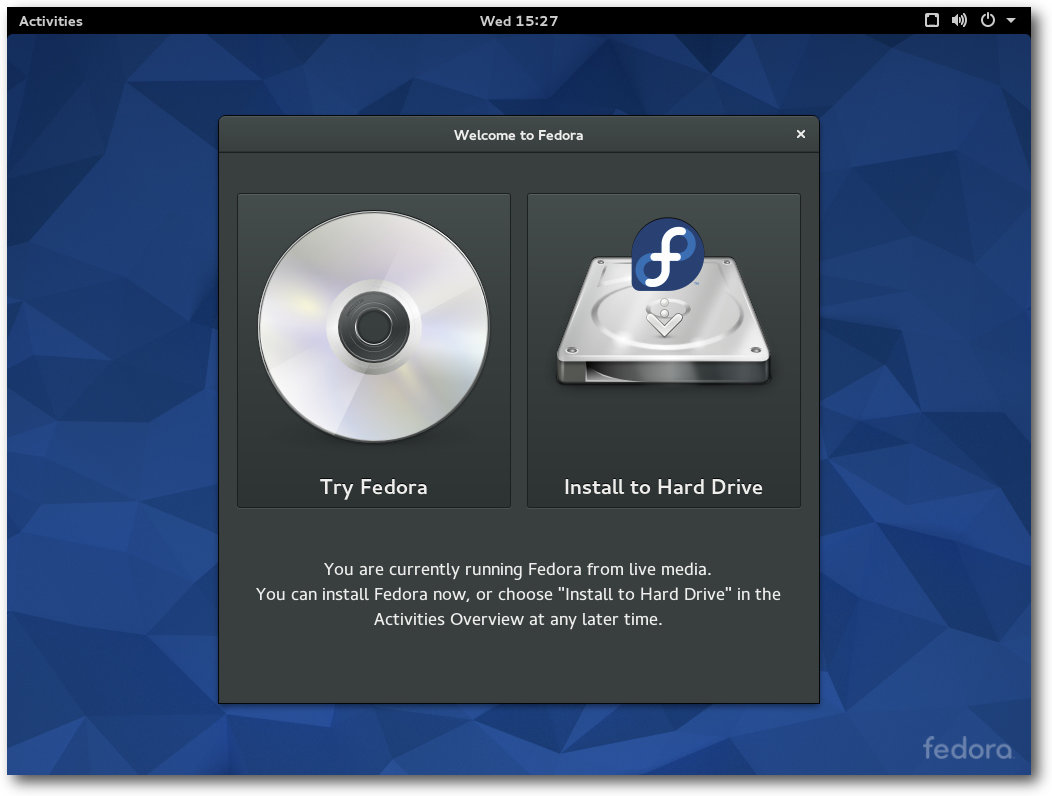Click the line mentioning live media
Image resolution: width=1052 pixels, height=796 pixels.
517,569
